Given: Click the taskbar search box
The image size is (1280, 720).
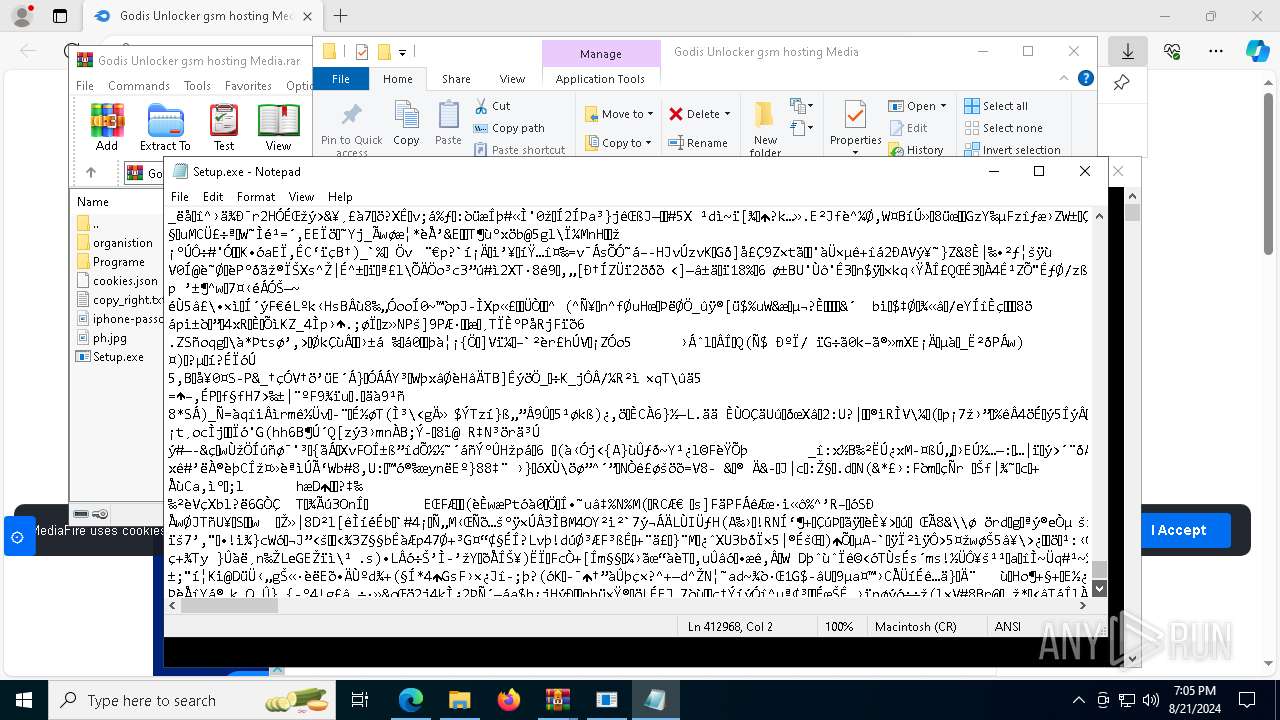Looking at the screenshot, I should coord(193,700).
